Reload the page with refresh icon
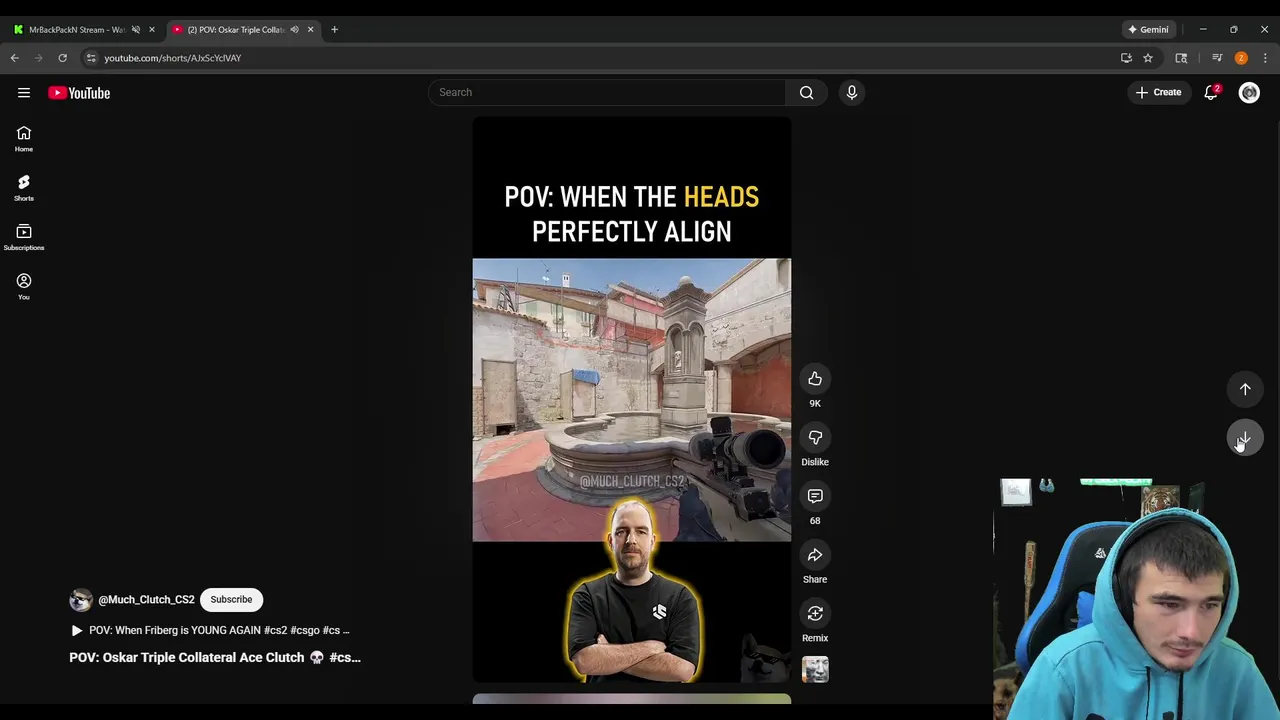This screenshot has height=720, width=1280. point(62,58)
